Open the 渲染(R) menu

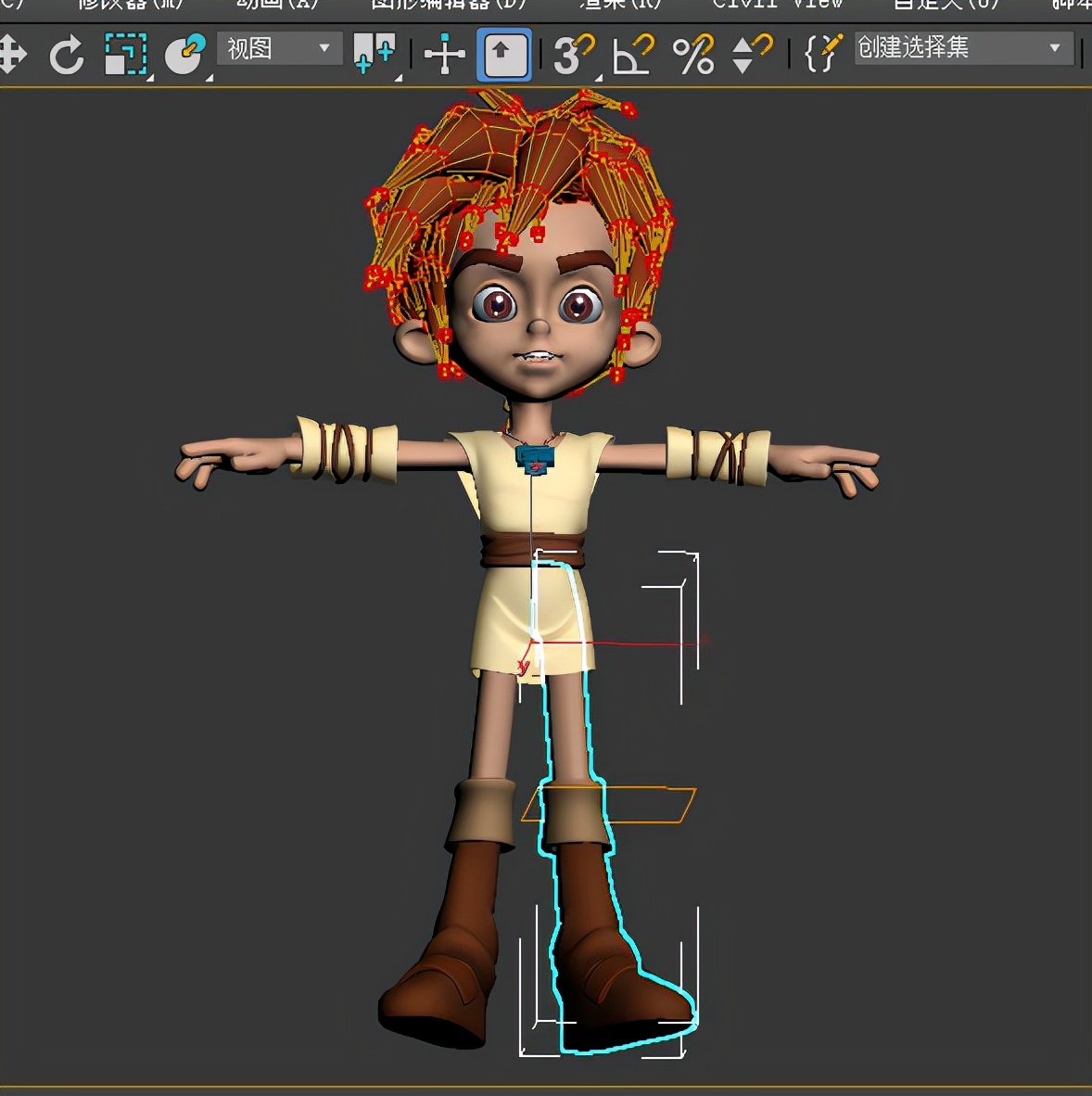[620, 5]
